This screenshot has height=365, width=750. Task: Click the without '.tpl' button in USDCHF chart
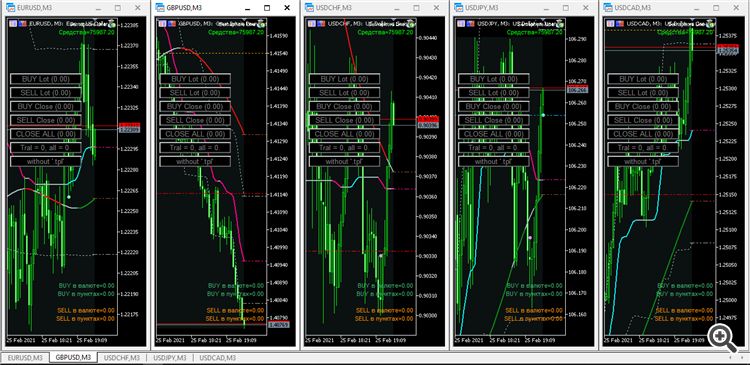(x=344, y=161)
